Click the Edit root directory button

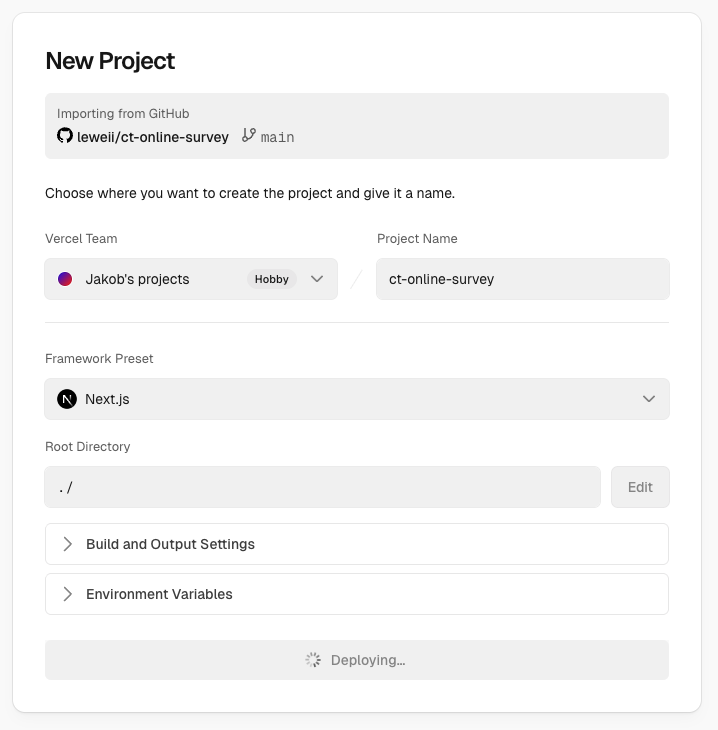coord(640,487)
